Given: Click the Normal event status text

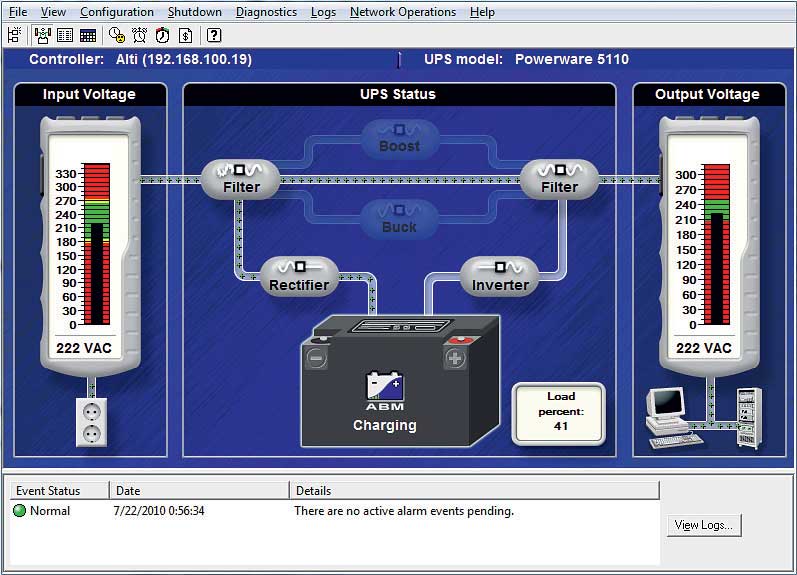Looking at the screenshot, I should click(50, 511).
